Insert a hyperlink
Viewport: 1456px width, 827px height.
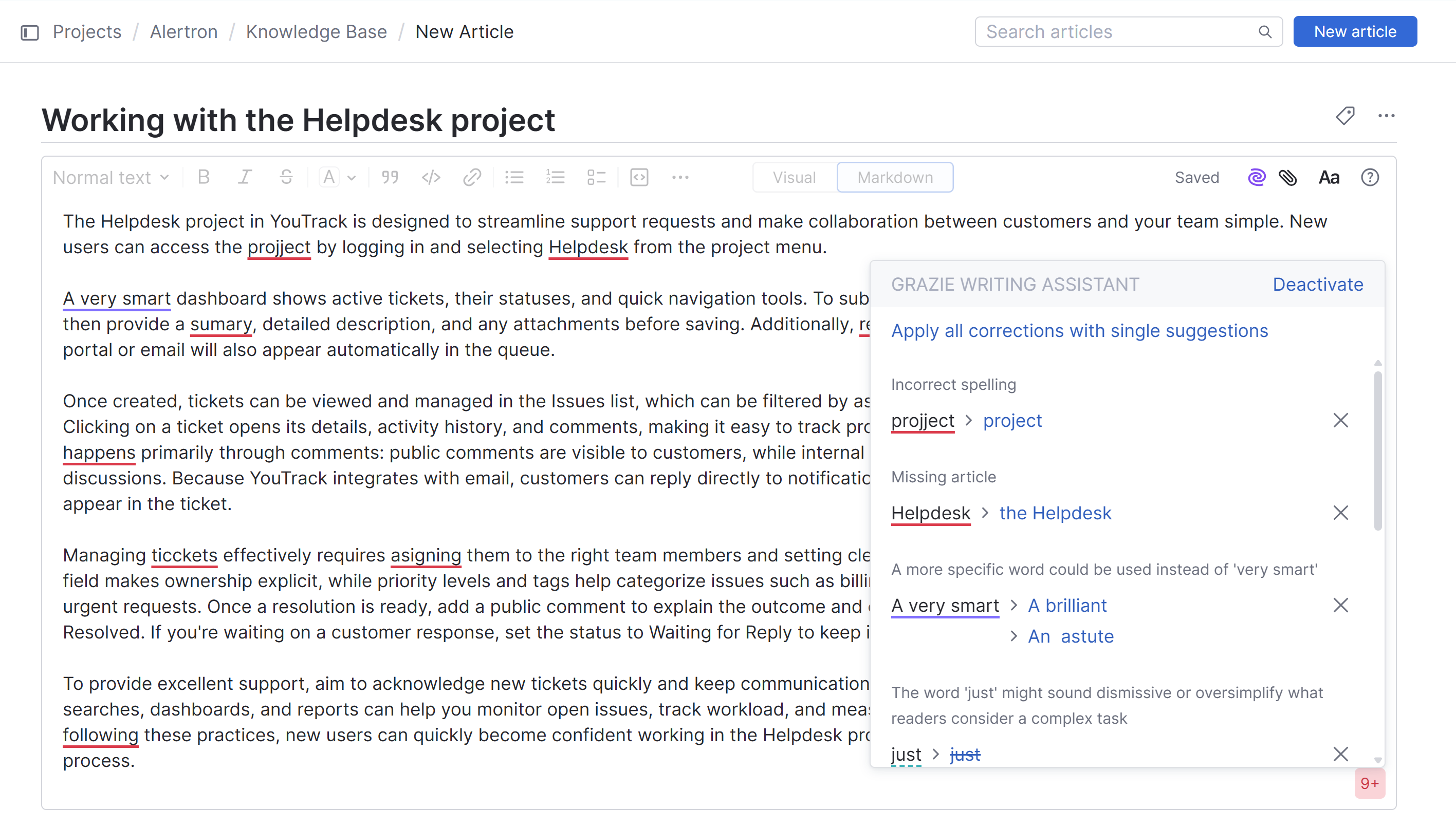[472, 177]
